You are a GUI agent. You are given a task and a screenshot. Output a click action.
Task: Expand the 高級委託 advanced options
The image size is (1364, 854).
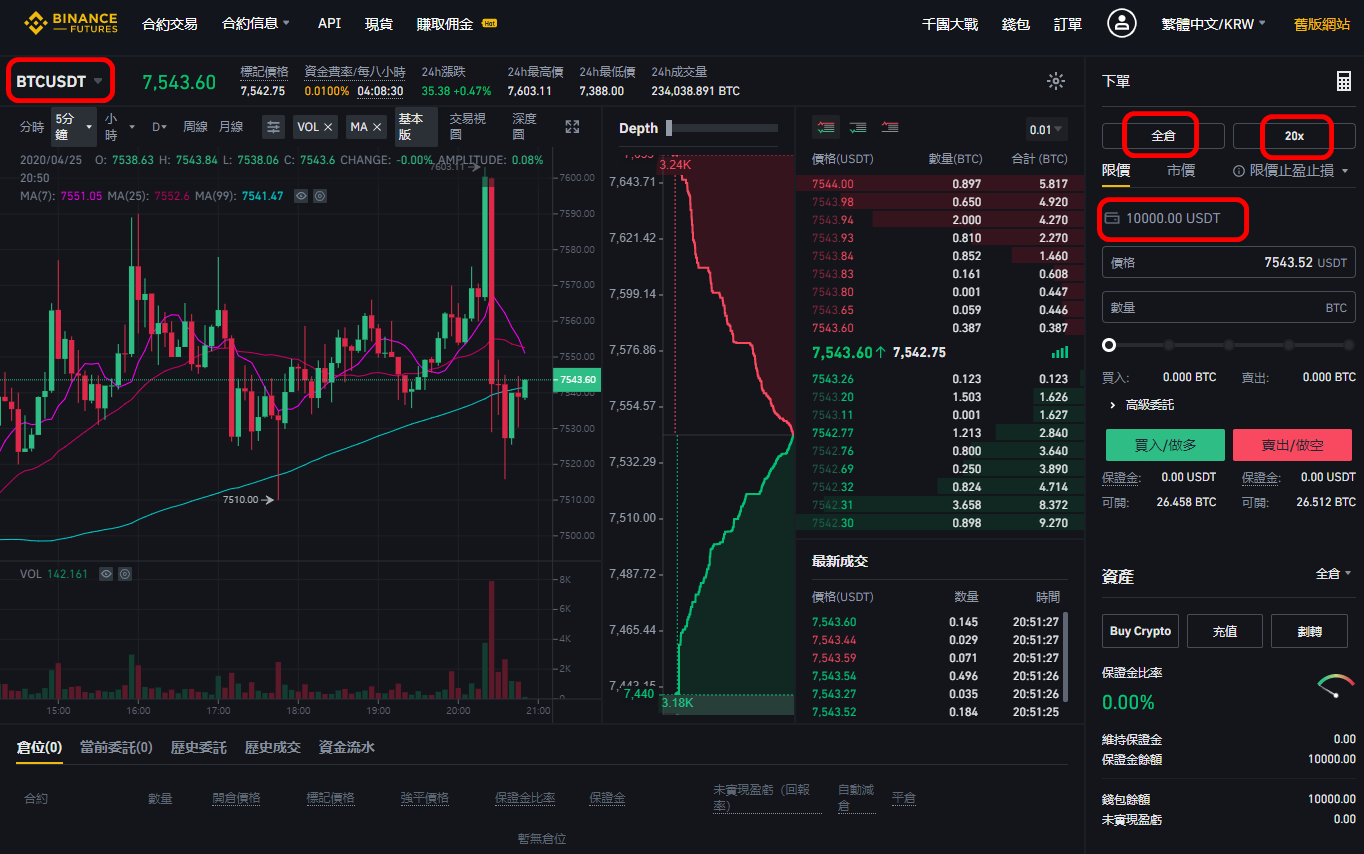click(1141, 405)
